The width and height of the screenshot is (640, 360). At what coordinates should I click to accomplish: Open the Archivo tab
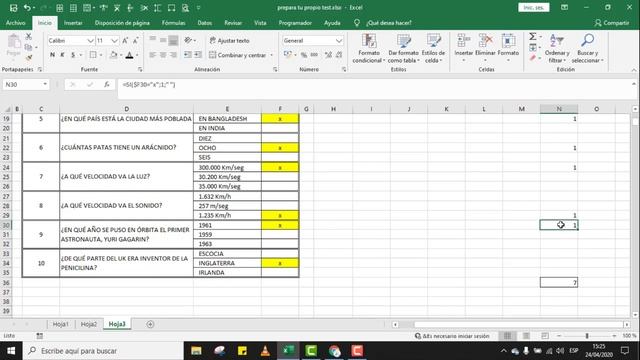[16, 23]
